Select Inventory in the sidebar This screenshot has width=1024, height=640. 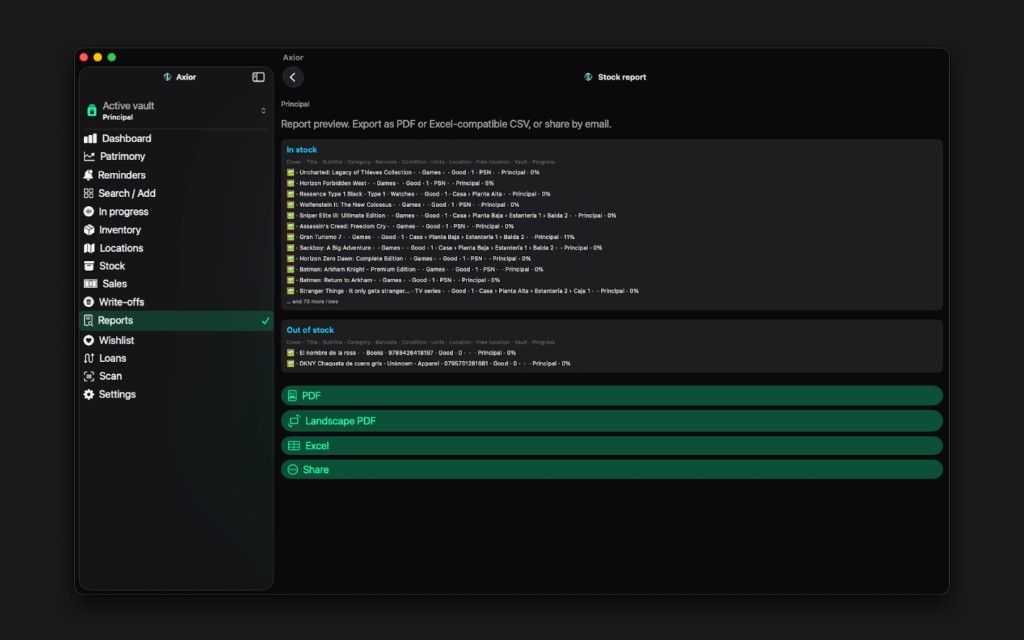tap(176, 230)
